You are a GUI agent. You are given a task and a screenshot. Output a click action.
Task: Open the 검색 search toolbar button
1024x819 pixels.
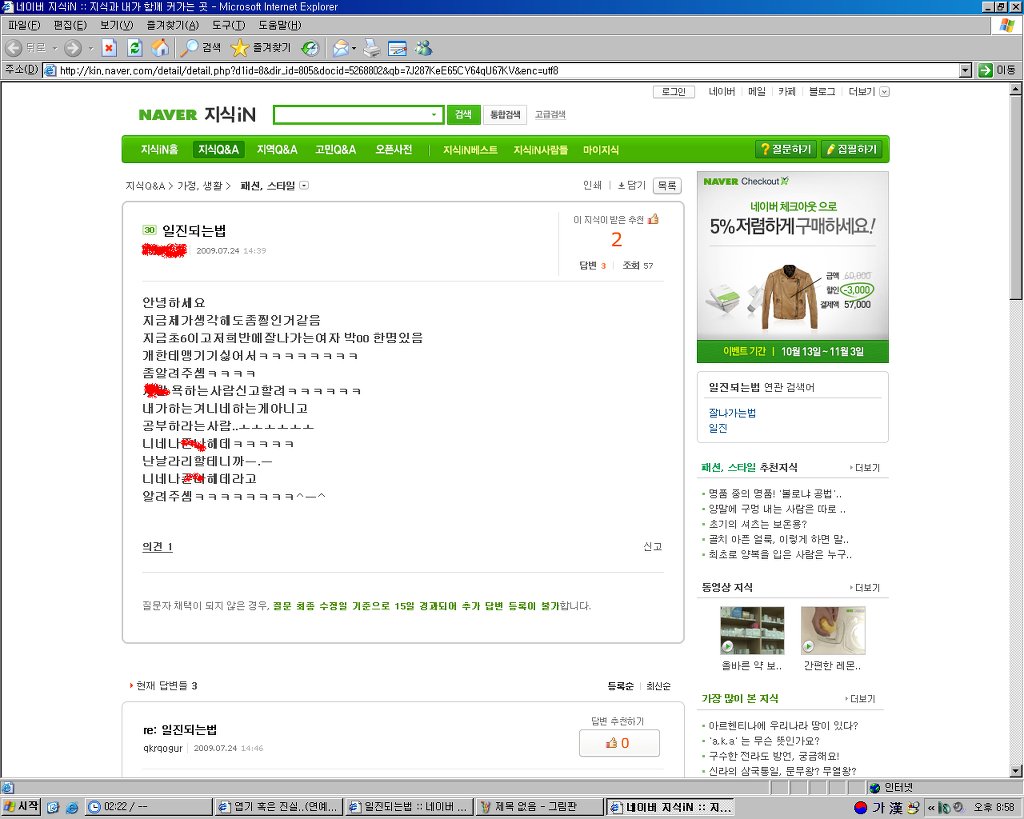[201, 48]
